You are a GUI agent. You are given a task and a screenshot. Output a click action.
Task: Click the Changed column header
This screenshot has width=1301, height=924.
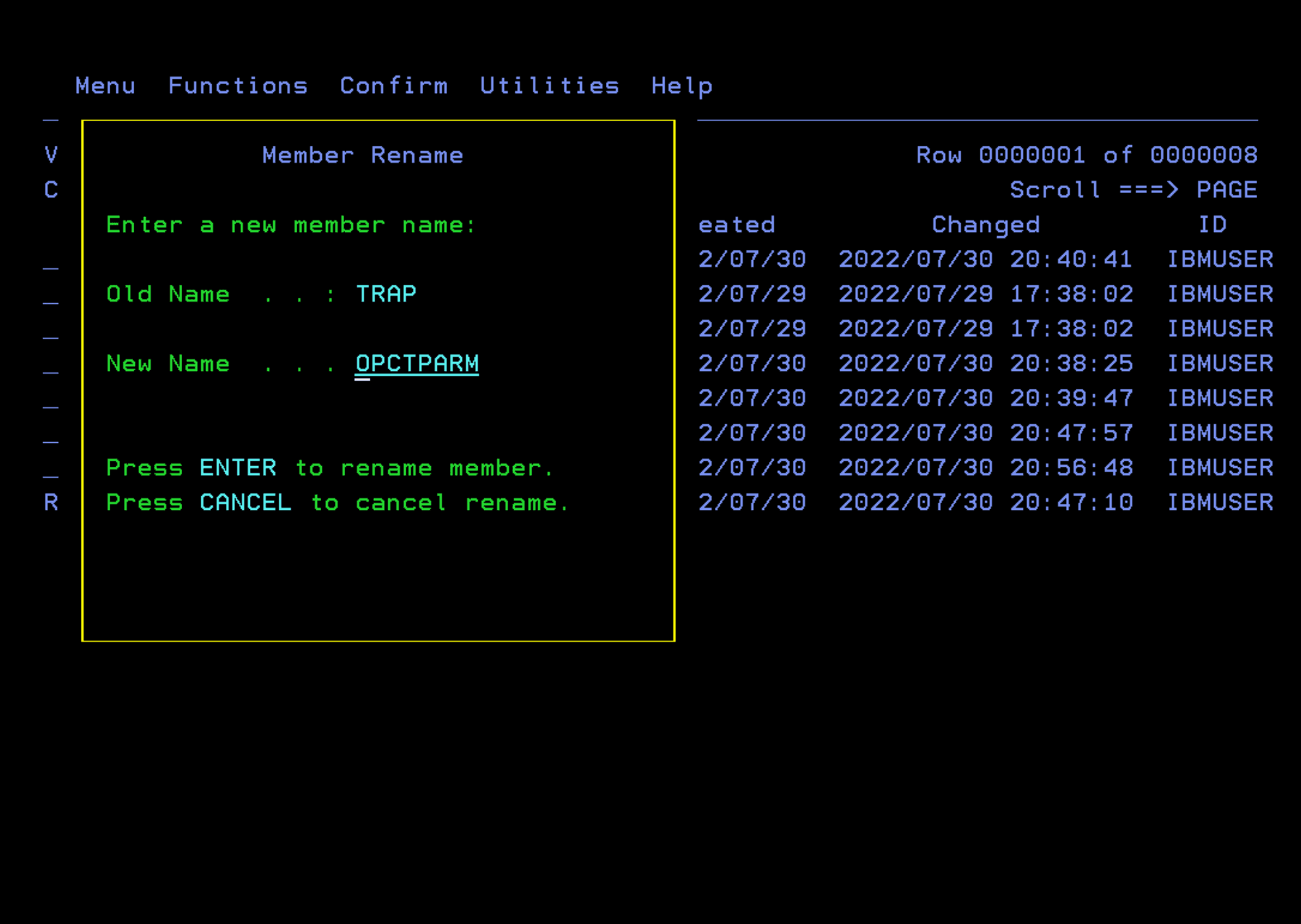pyautogui.click(x=985, y=224)
